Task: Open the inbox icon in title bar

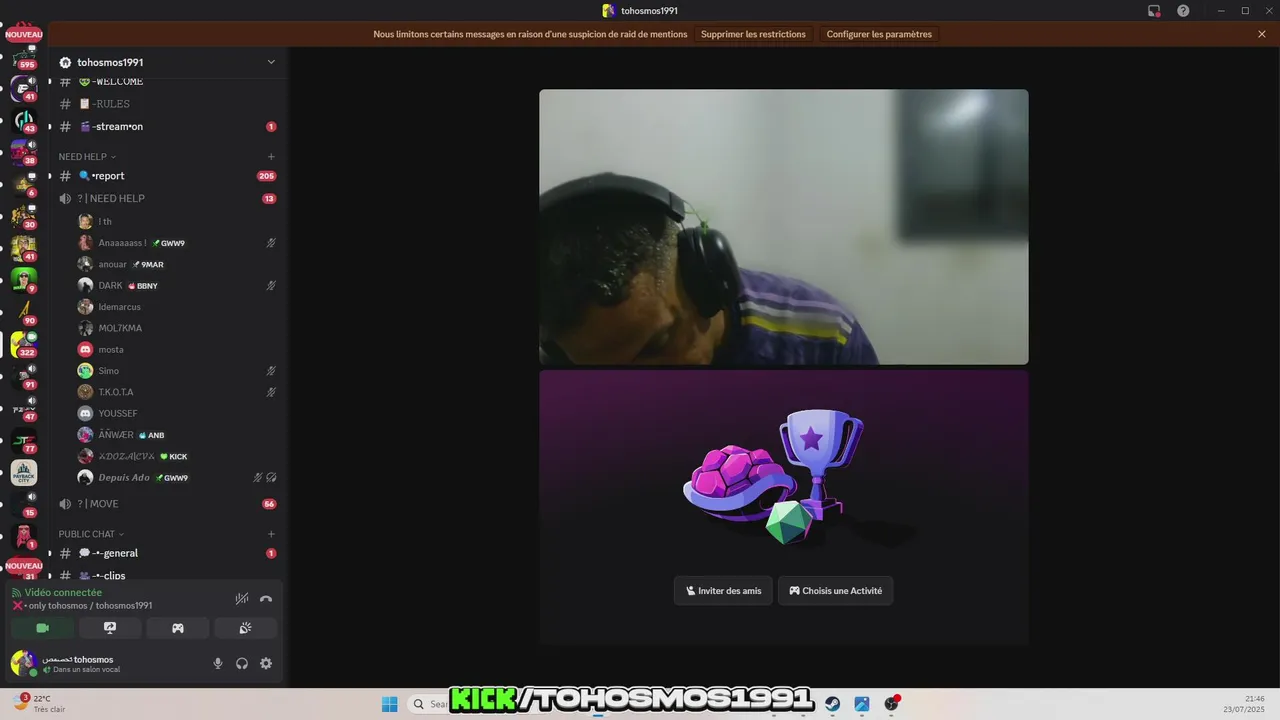Action: pos(1154,11)
